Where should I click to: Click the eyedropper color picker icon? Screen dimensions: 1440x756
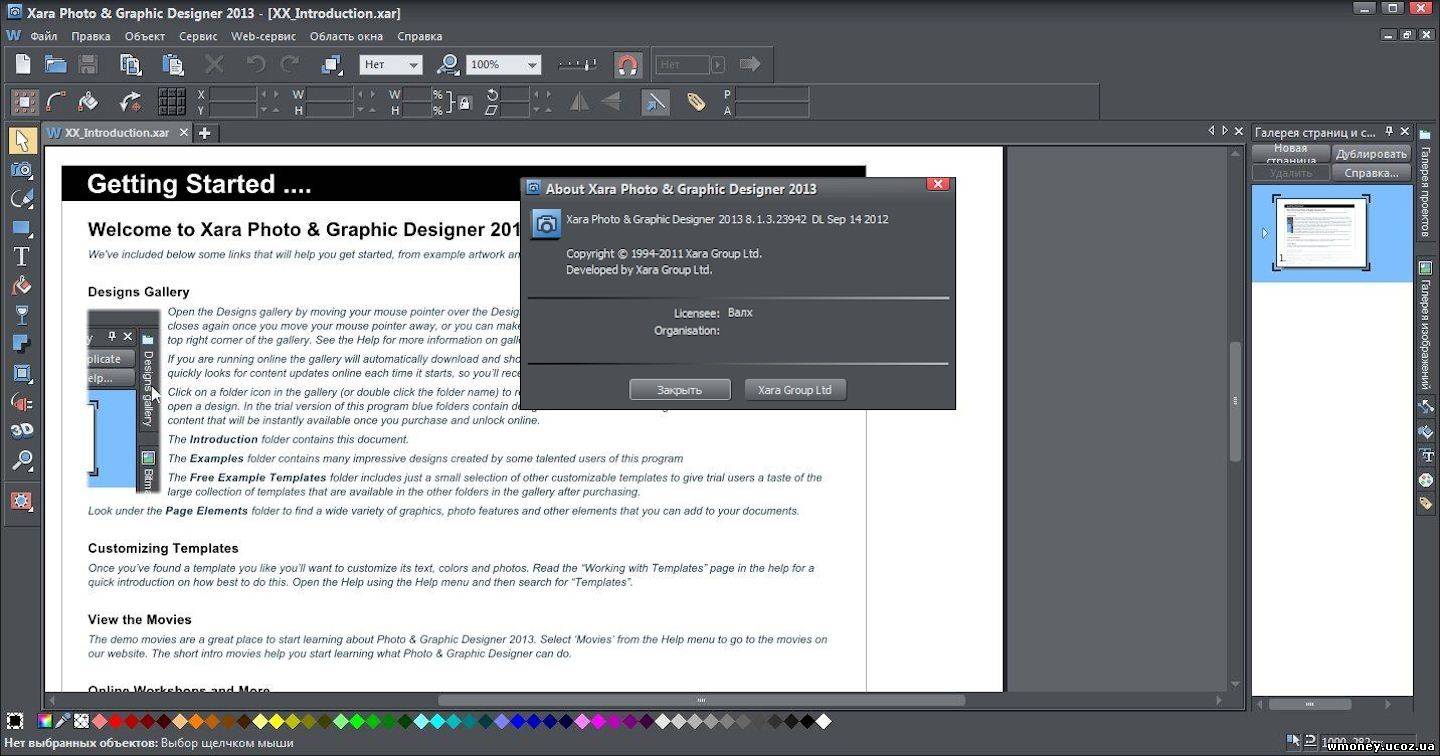pyautogui.click(x=63, y=721)
